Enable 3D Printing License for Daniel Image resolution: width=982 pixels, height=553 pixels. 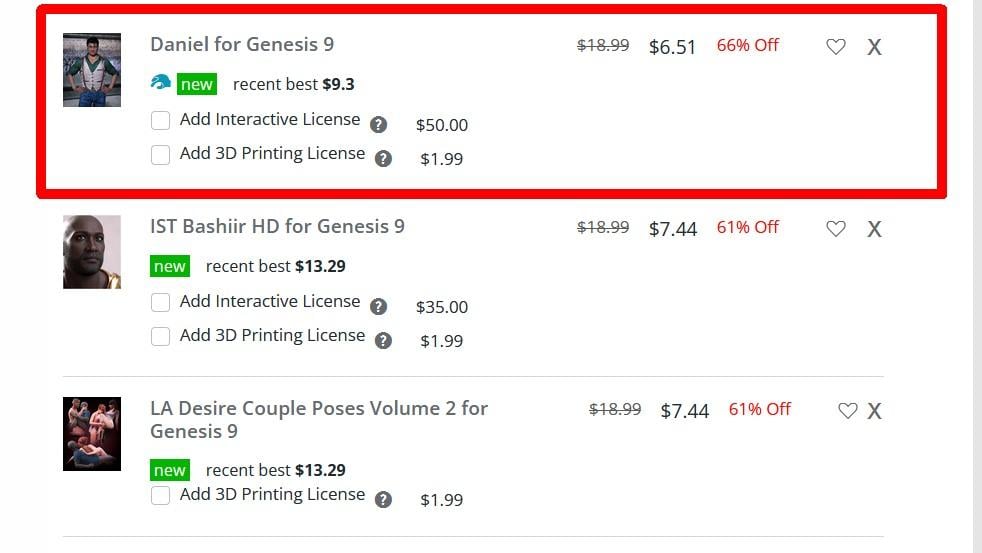point(160,155)
